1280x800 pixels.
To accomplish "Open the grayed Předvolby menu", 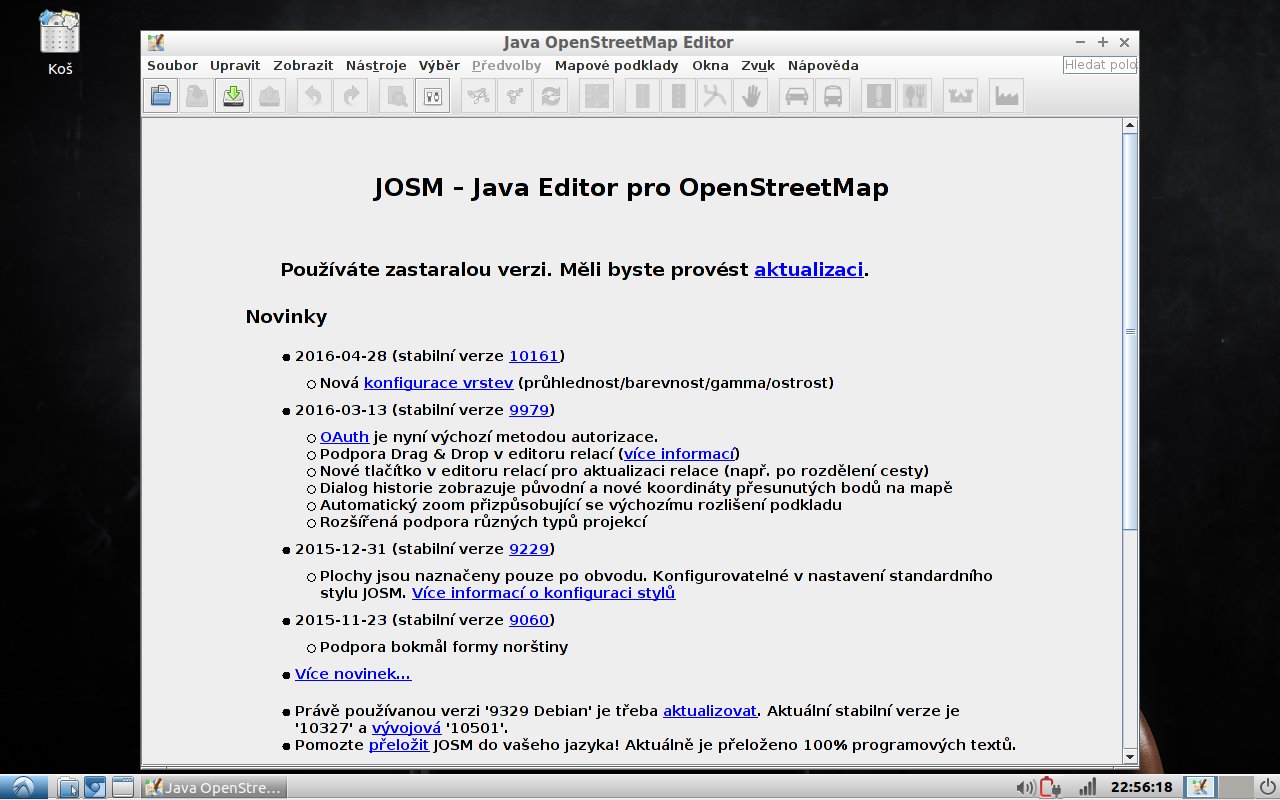I will (x=506, y=65).
